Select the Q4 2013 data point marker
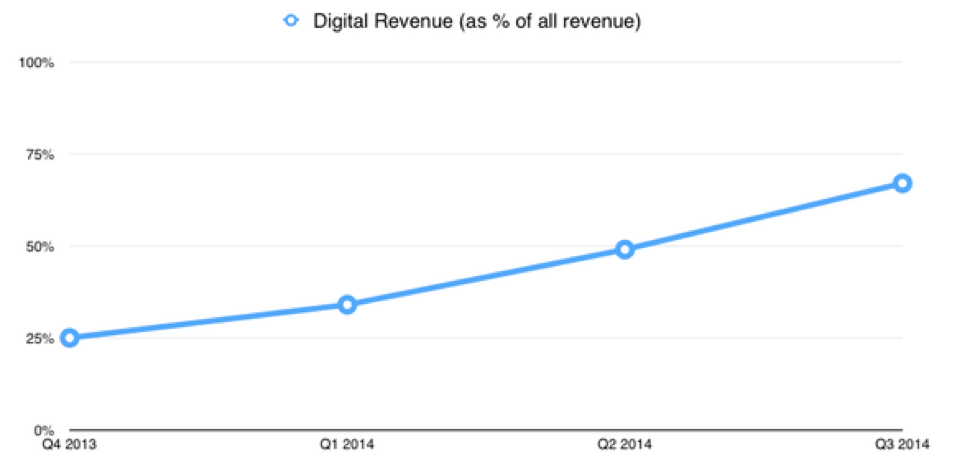 [69, 338]
